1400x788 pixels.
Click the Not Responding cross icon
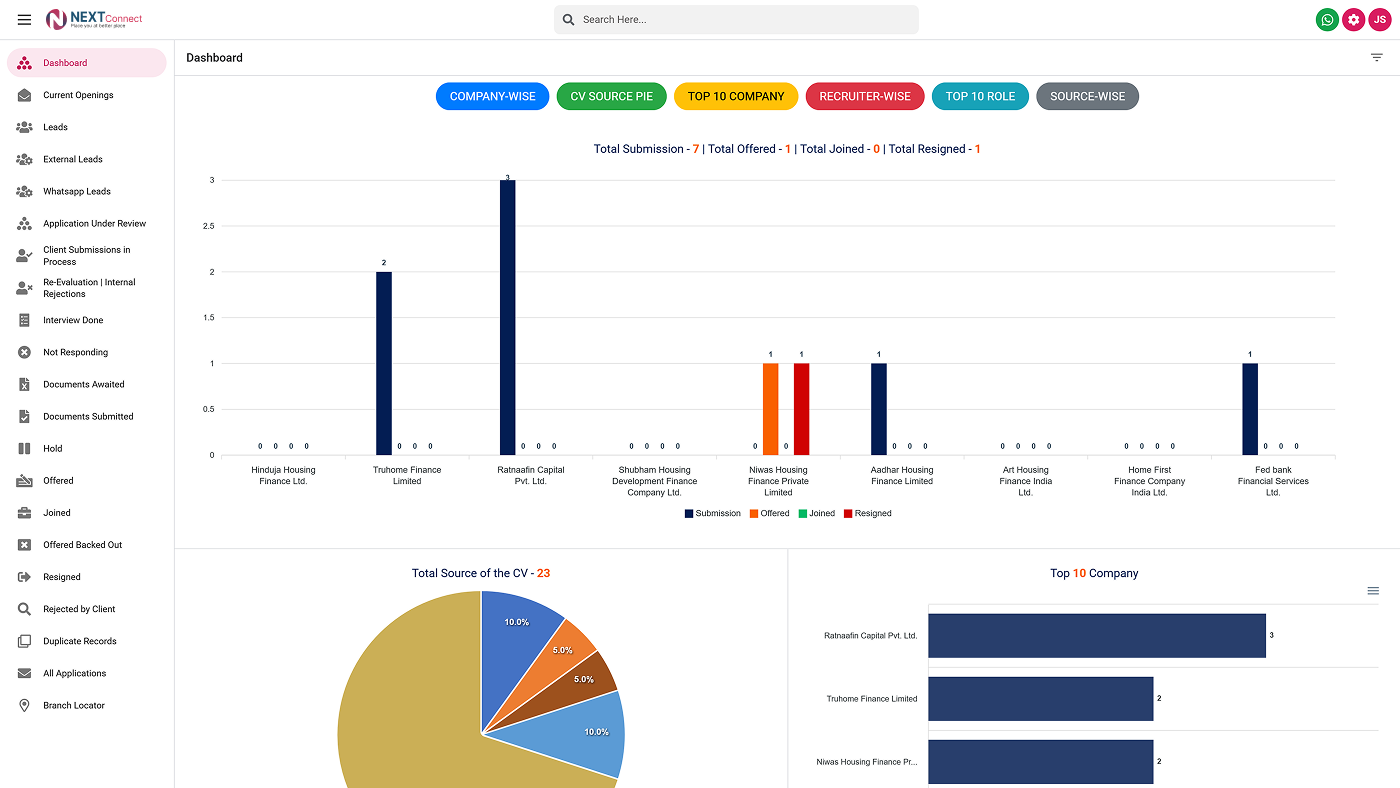(x=25, y=352)
